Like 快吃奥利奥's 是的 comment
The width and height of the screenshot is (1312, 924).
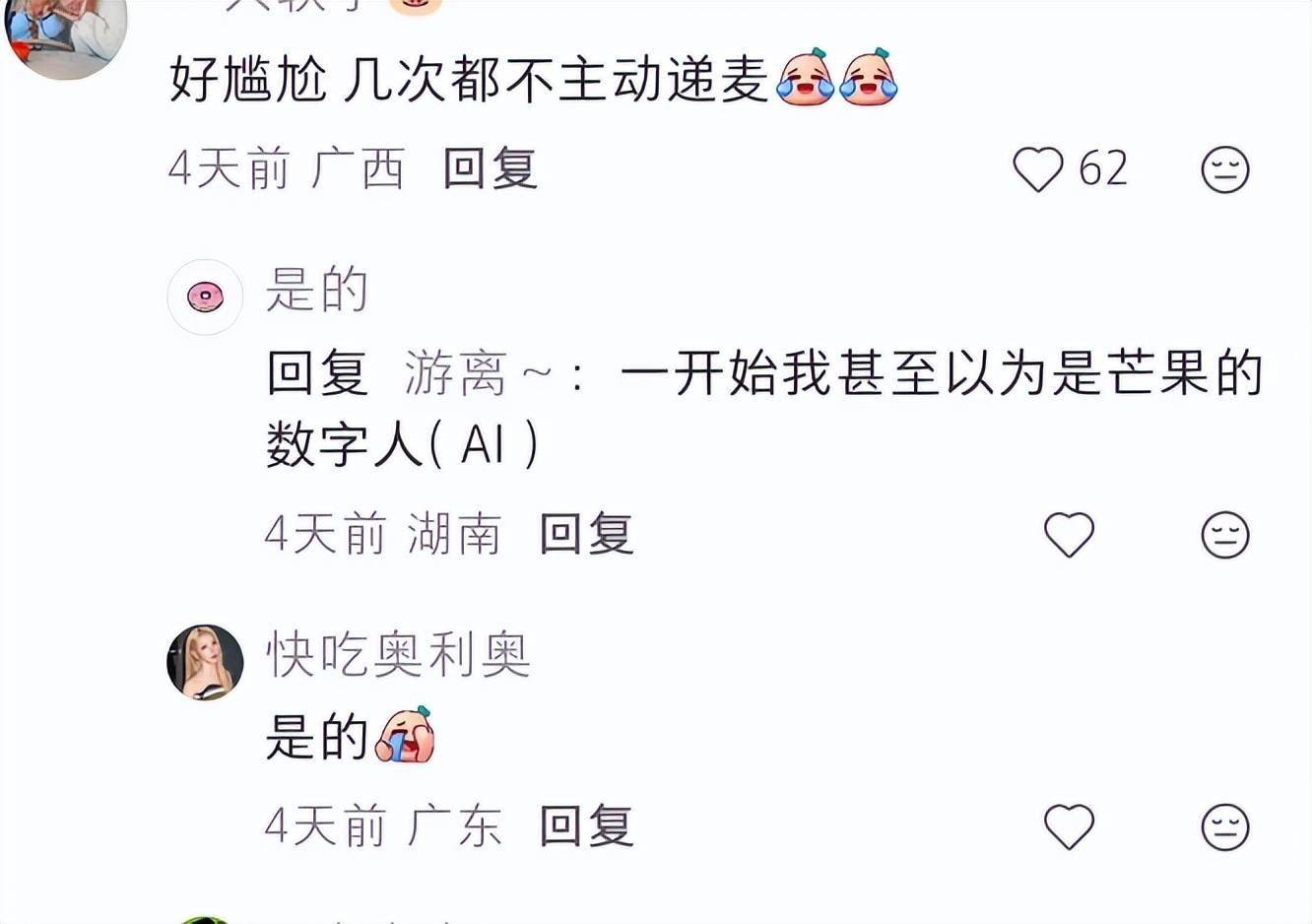tap(1069, 826)
